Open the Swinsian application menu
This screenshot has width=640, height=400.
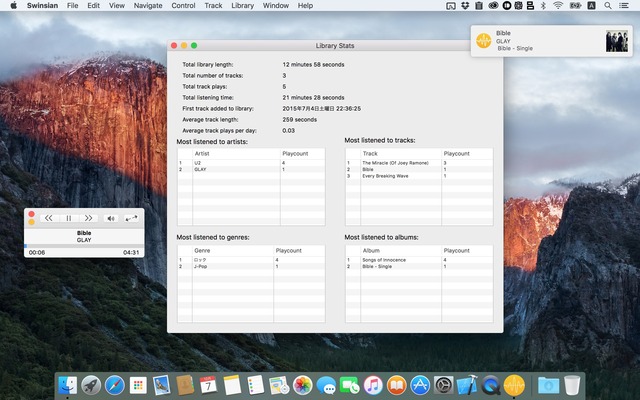pyautogui.click(x=42, y=5)
